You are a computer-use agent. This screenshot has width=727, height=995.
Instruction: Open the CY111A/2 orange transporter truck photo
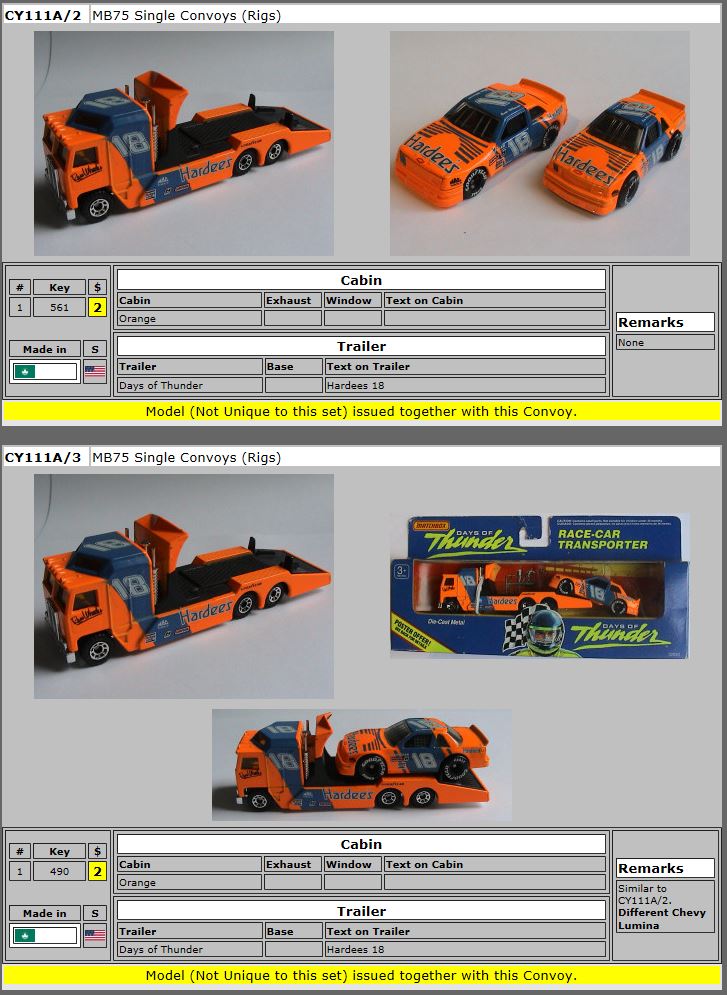click(184, 143)
